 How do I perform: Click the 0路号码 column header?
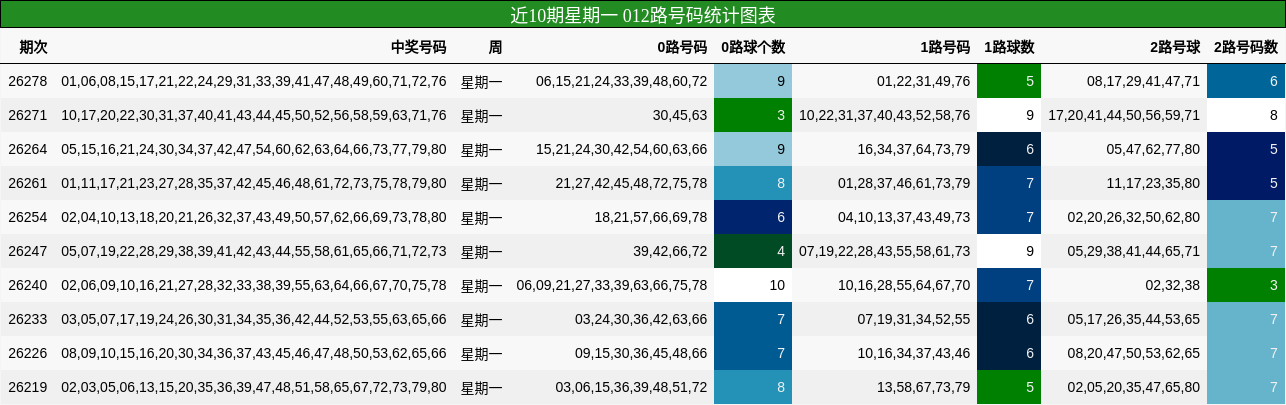[682, 47]
